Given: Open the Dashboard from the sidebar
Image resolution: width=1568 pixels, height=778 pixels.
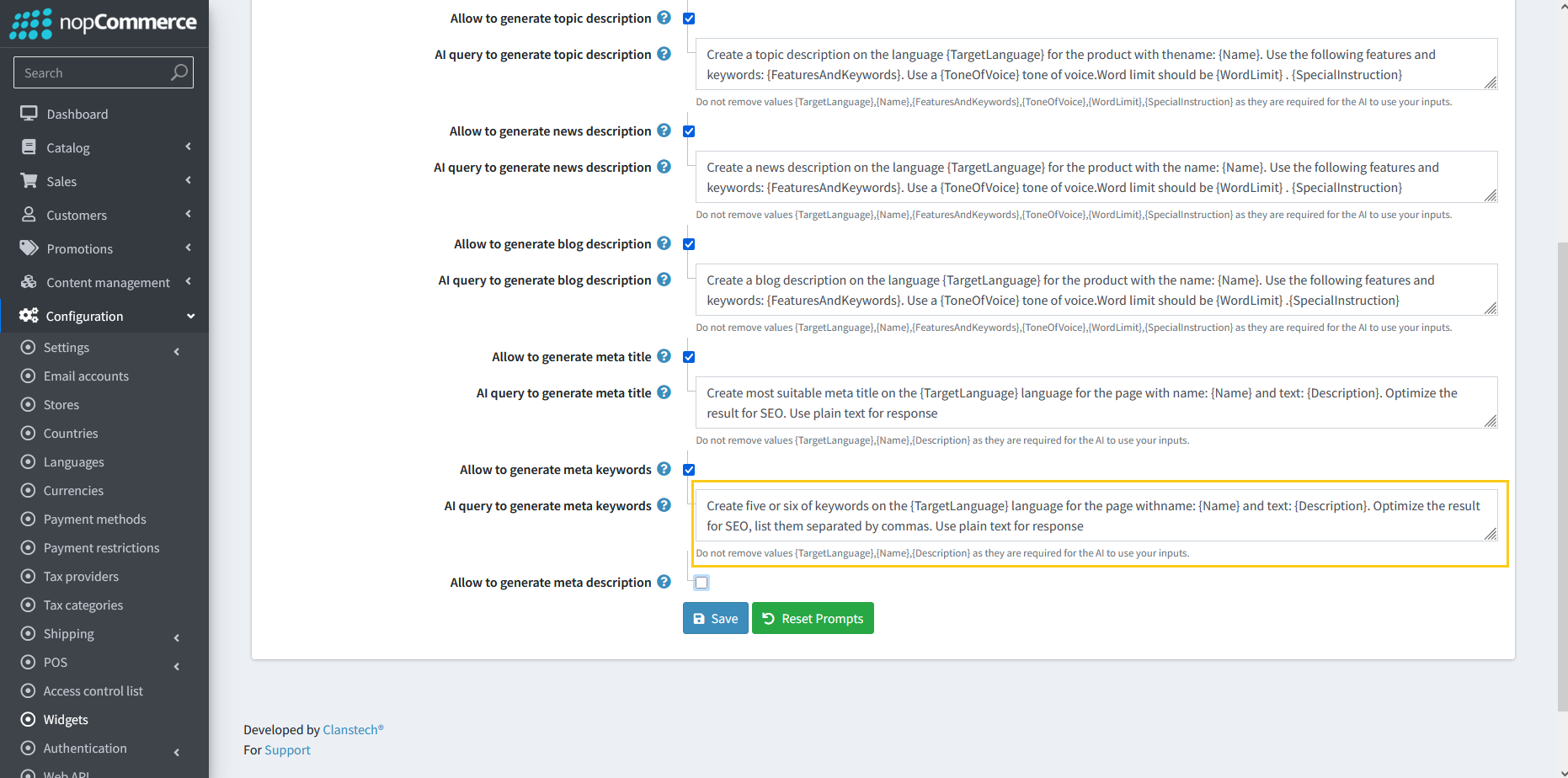Looking at the screenshot, I should [77, 113].
